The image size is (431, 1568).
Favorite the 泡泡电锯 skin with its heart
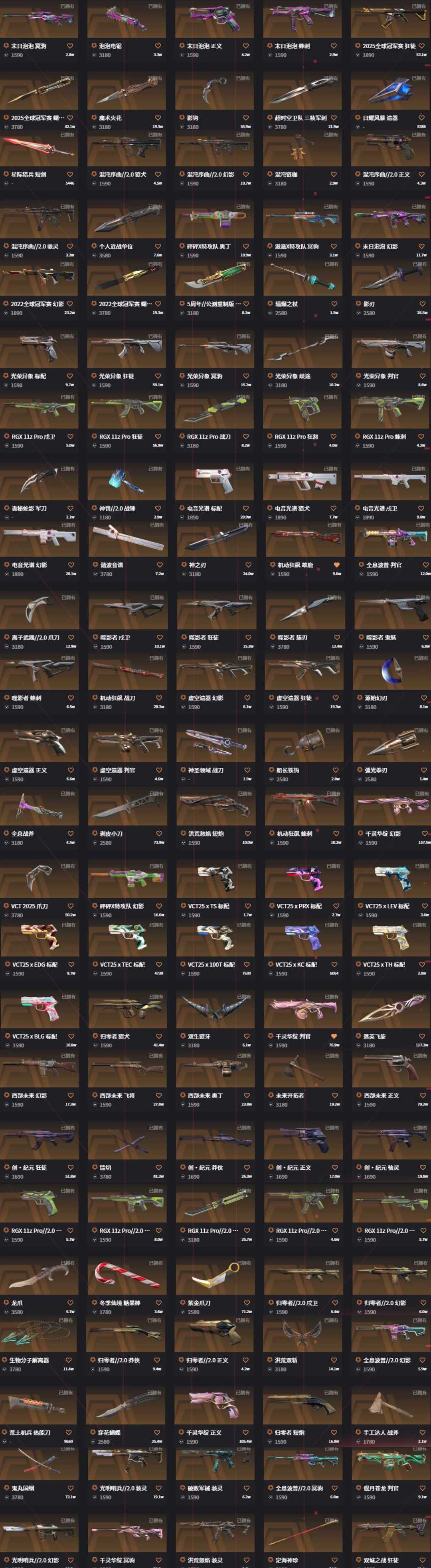pos(158,46)
